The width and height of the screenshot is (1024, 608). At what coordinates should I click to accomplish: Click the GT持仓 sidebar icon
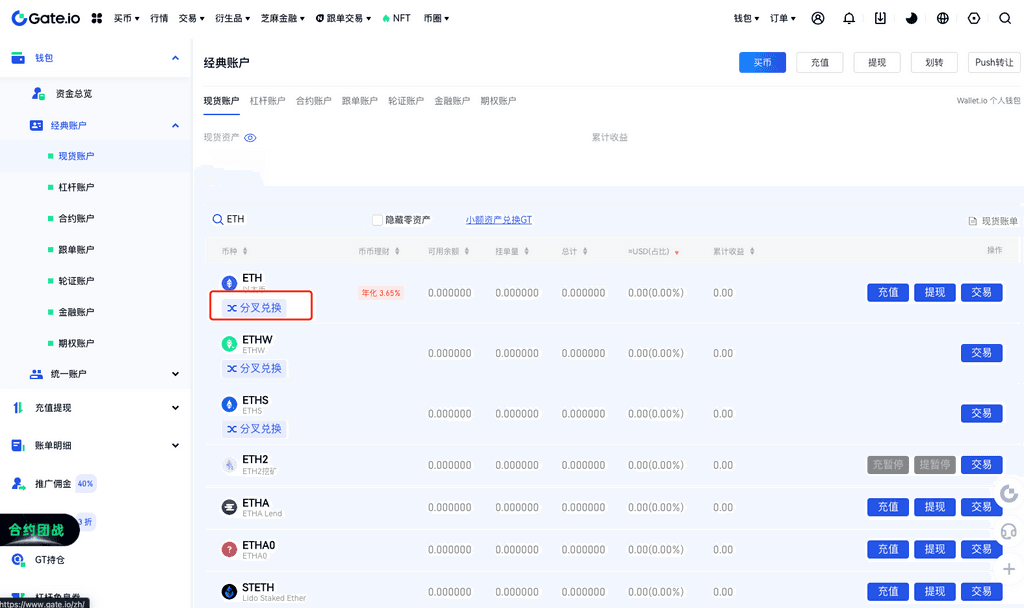18,560
